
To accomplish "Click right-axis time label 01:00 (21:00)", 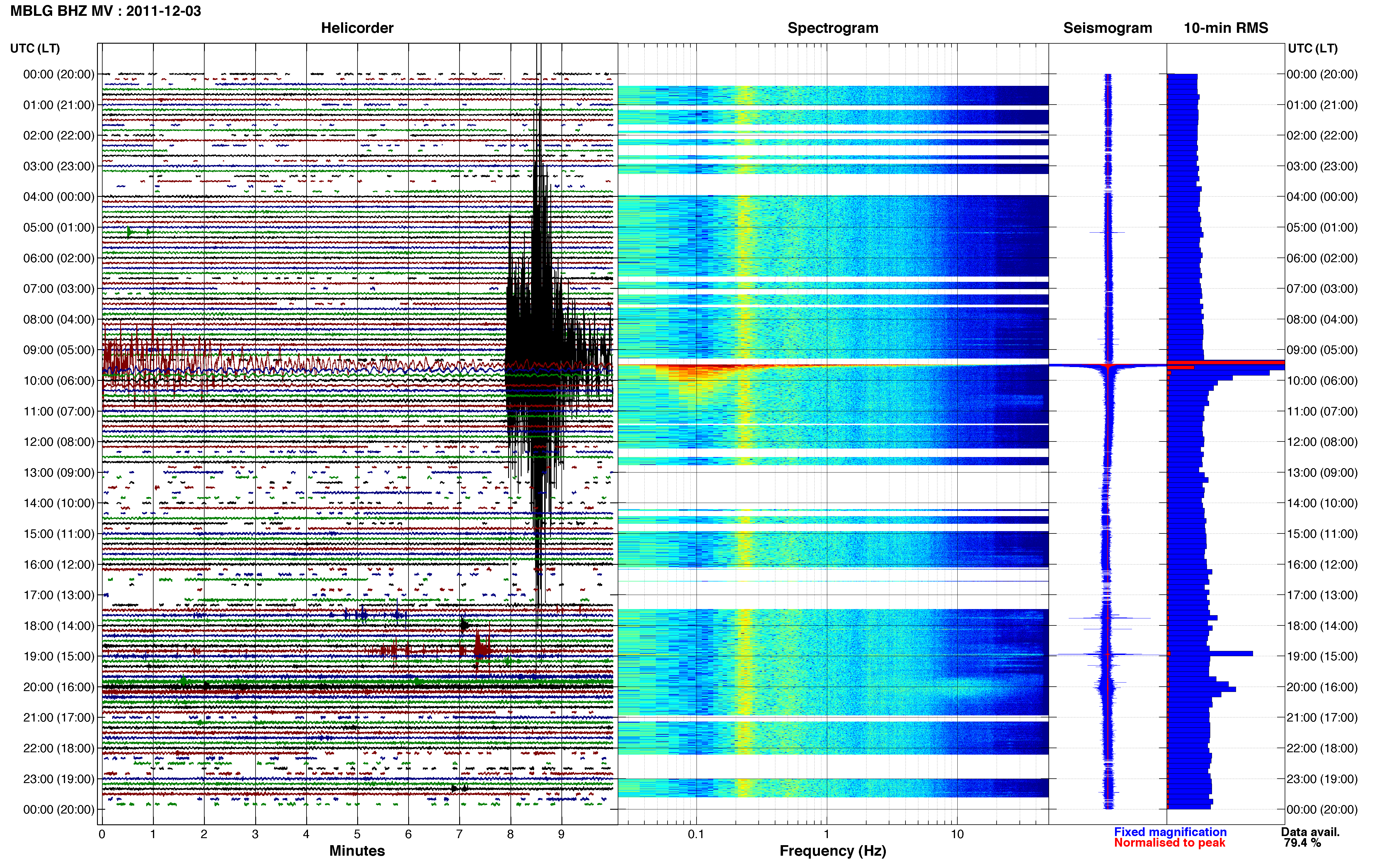I will tap(1322, 105).
